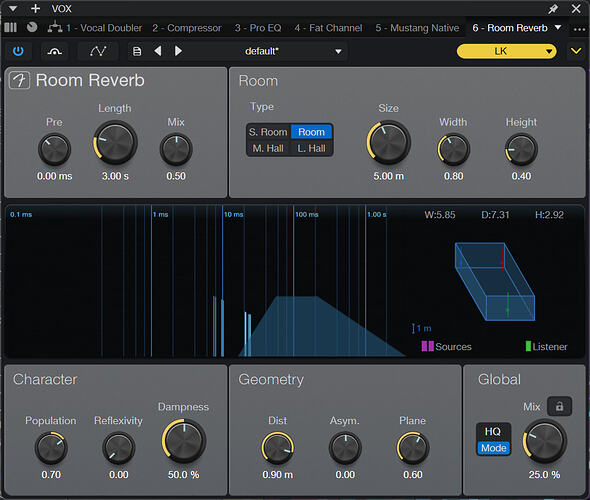This screenshot has height=500, width=590.
Task: Go to next preset arrow
Action: (178, 51)
